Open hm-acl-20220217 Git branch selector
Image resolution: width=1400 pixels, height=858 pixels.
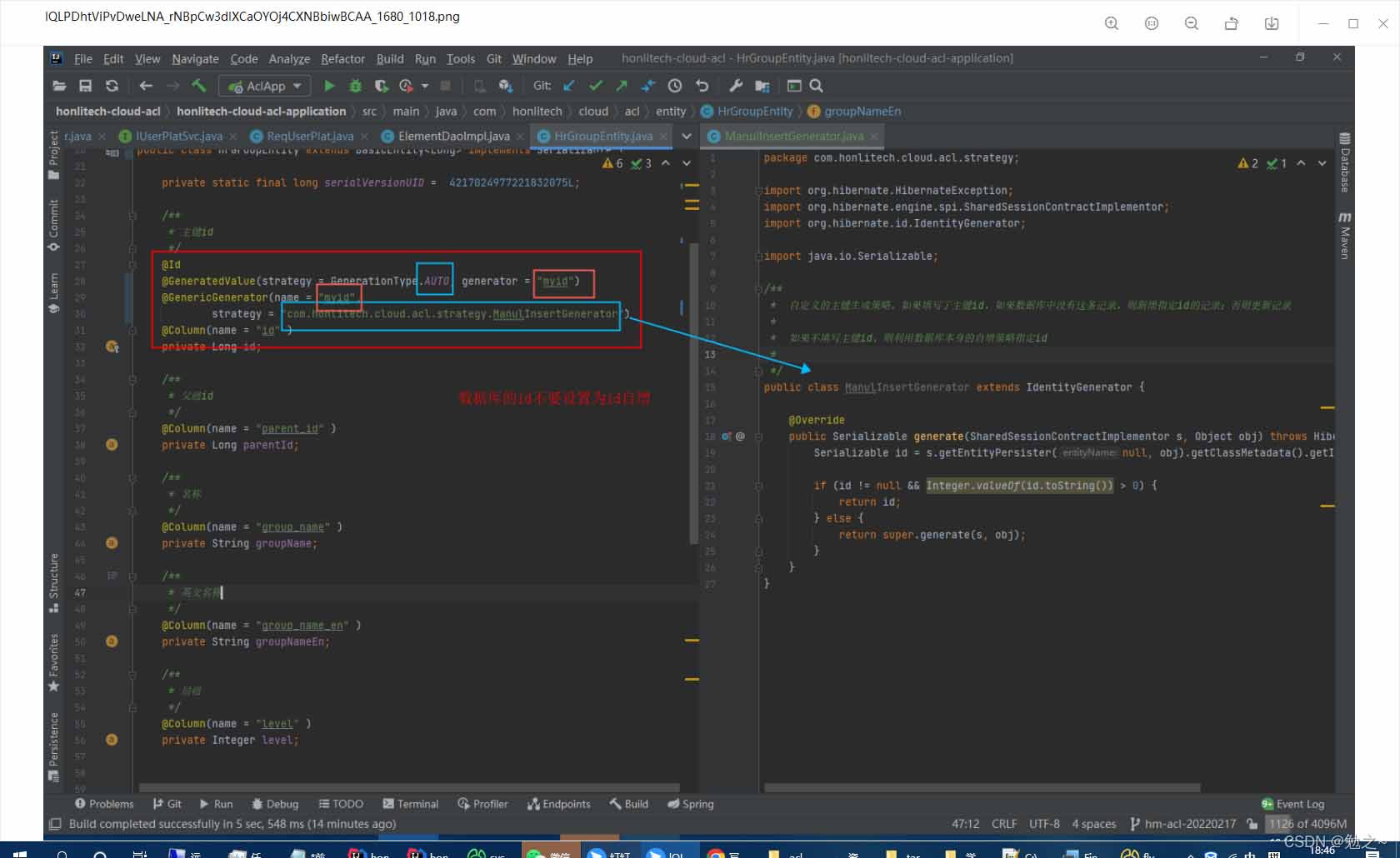(x=1183, y=824)
